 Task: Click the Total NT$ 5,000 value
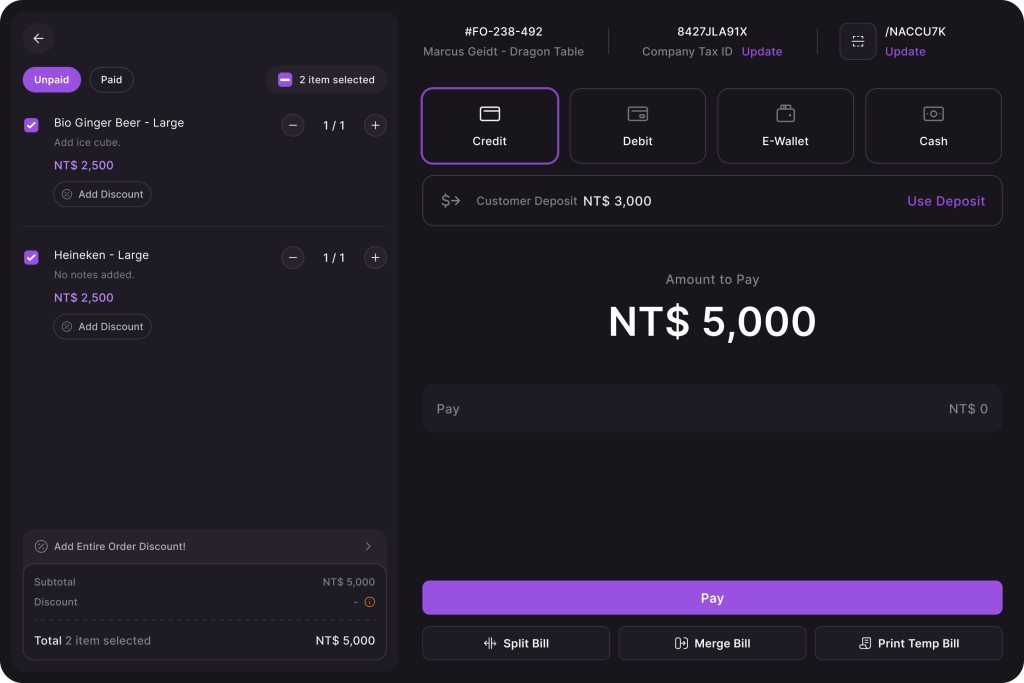[x=345, y=641]
